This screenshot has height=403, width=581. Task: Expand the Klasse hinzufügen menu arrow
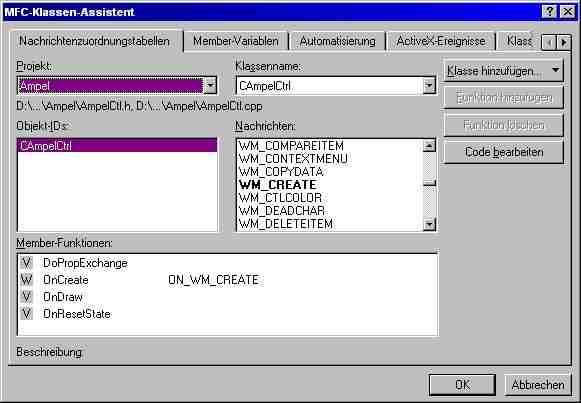555,70
